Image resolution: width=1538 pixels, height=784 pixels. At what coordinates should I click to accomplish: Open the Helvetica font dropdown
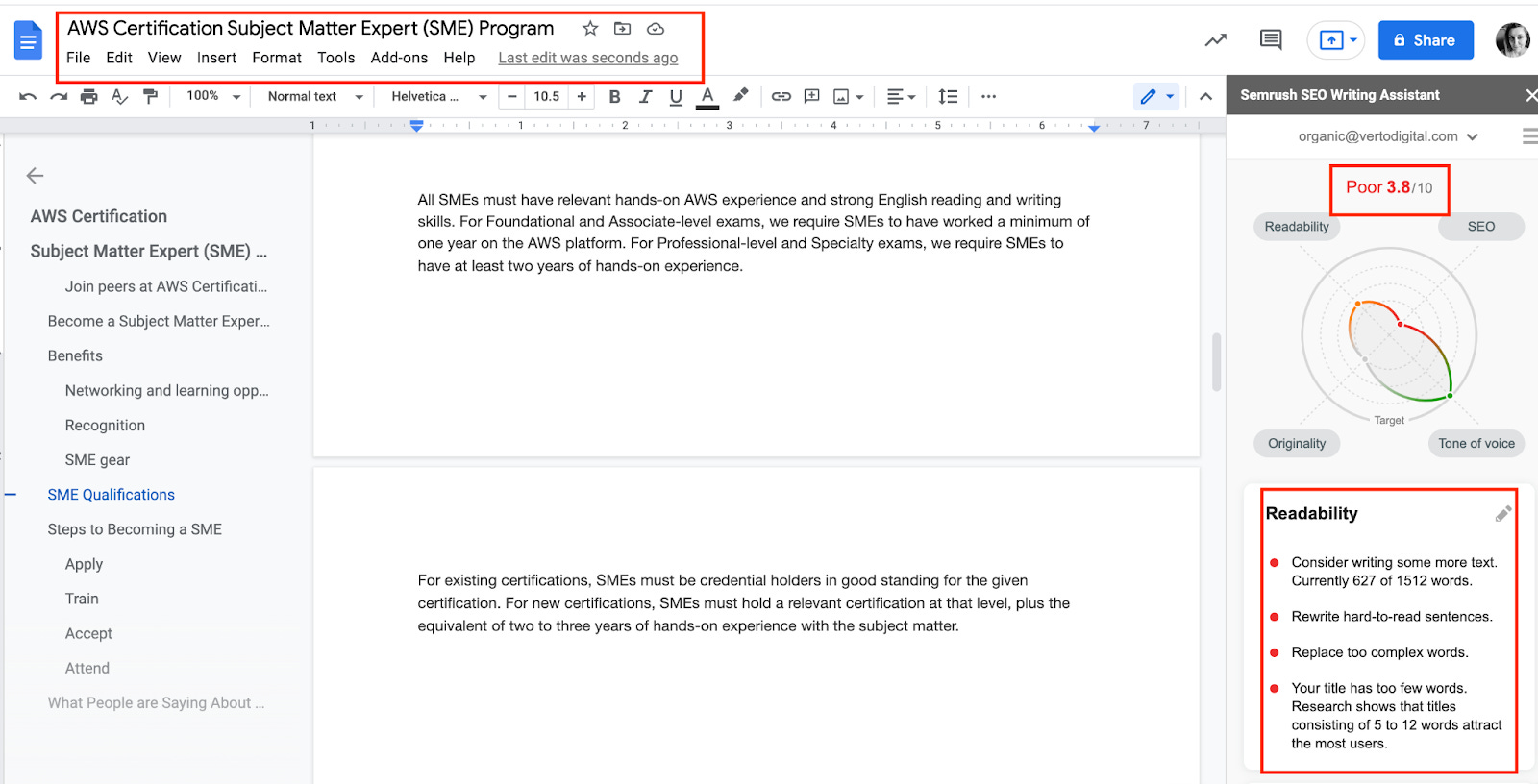pos(439,96)
